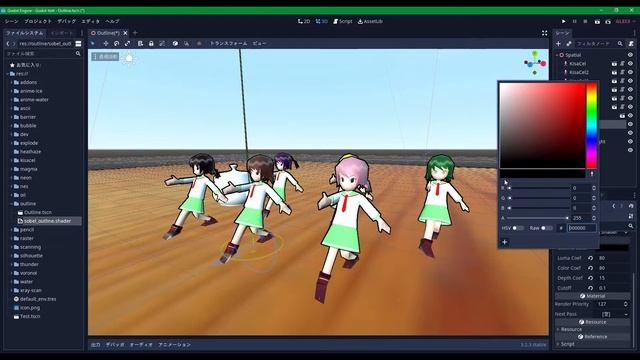Click the alpha A slider in color picker

[538, 218]
